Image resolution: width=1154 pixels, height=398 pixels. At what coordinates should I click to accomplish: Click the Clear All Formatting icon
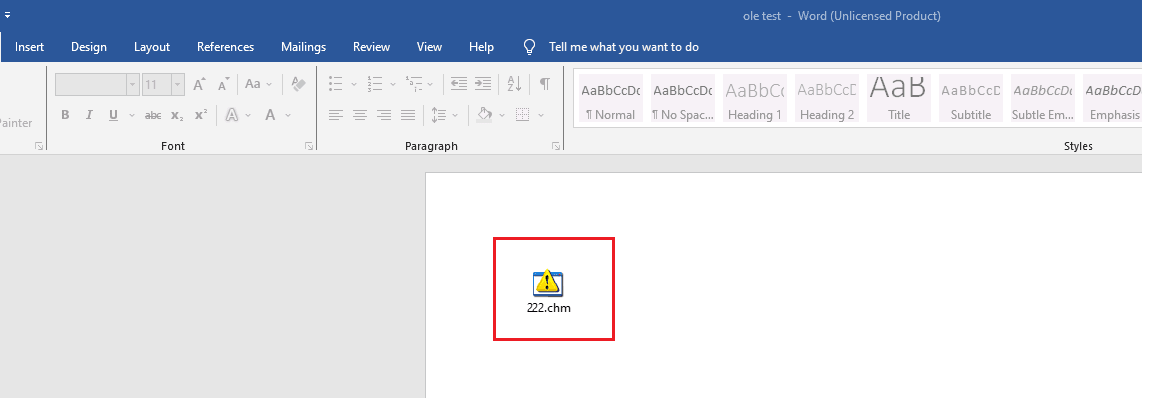pyautogui.click(x=298, y=84)
